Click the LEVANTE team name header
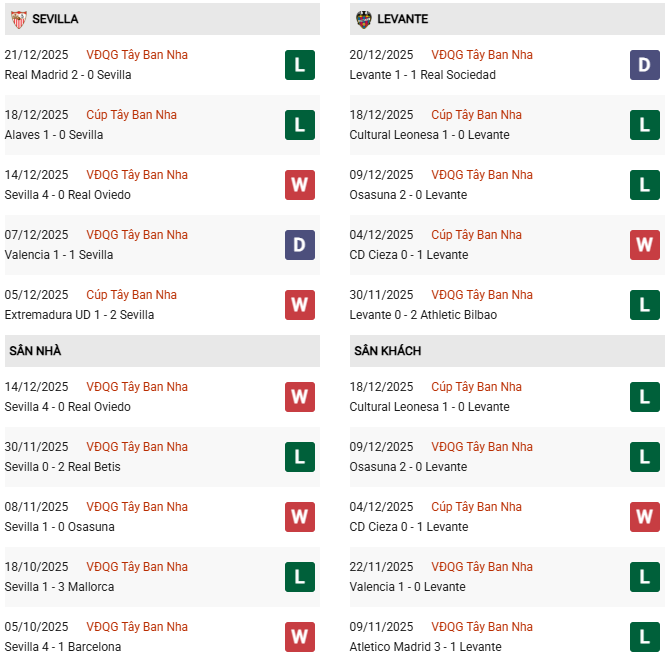The image size is (666, 661). point(403,19)
